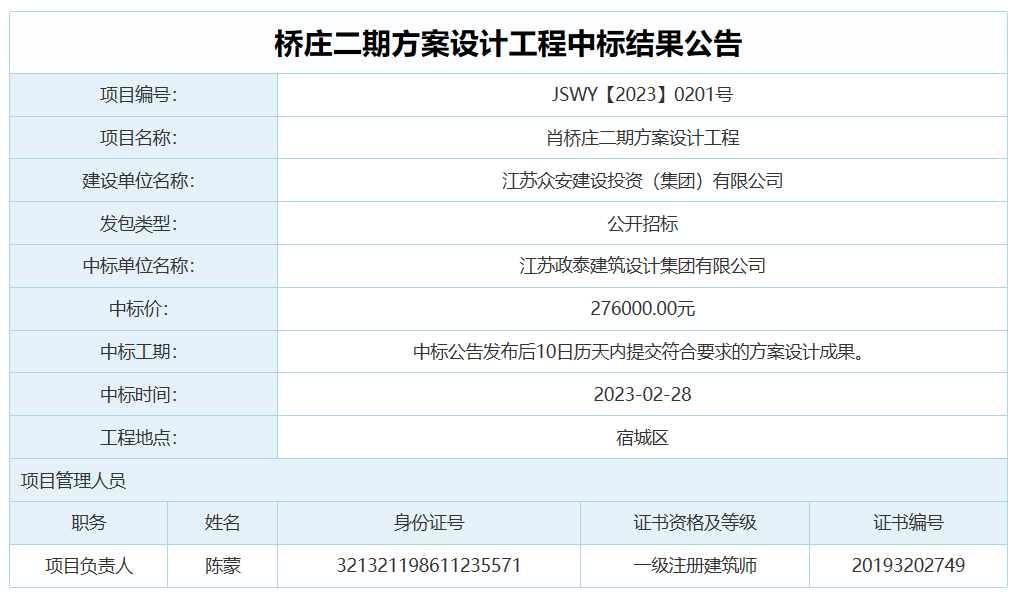
Task: Select the 发包类型 label
Action: (138, 224)
